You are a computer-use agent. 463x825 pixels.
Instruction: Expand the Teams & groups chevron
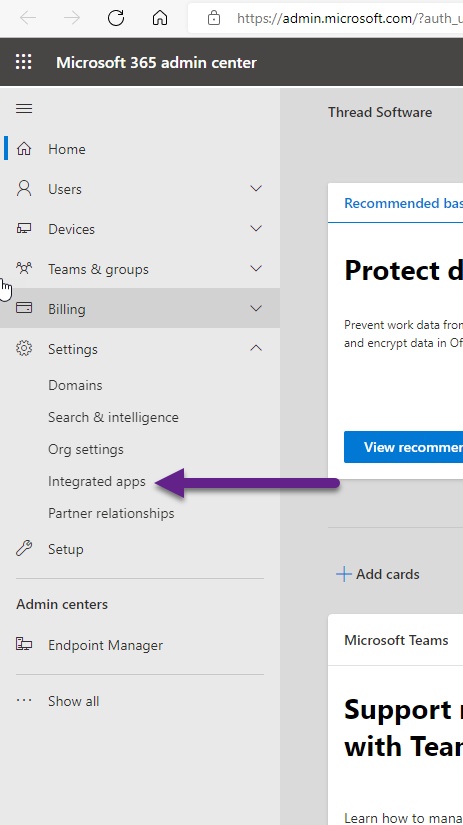tap(256, 268)
